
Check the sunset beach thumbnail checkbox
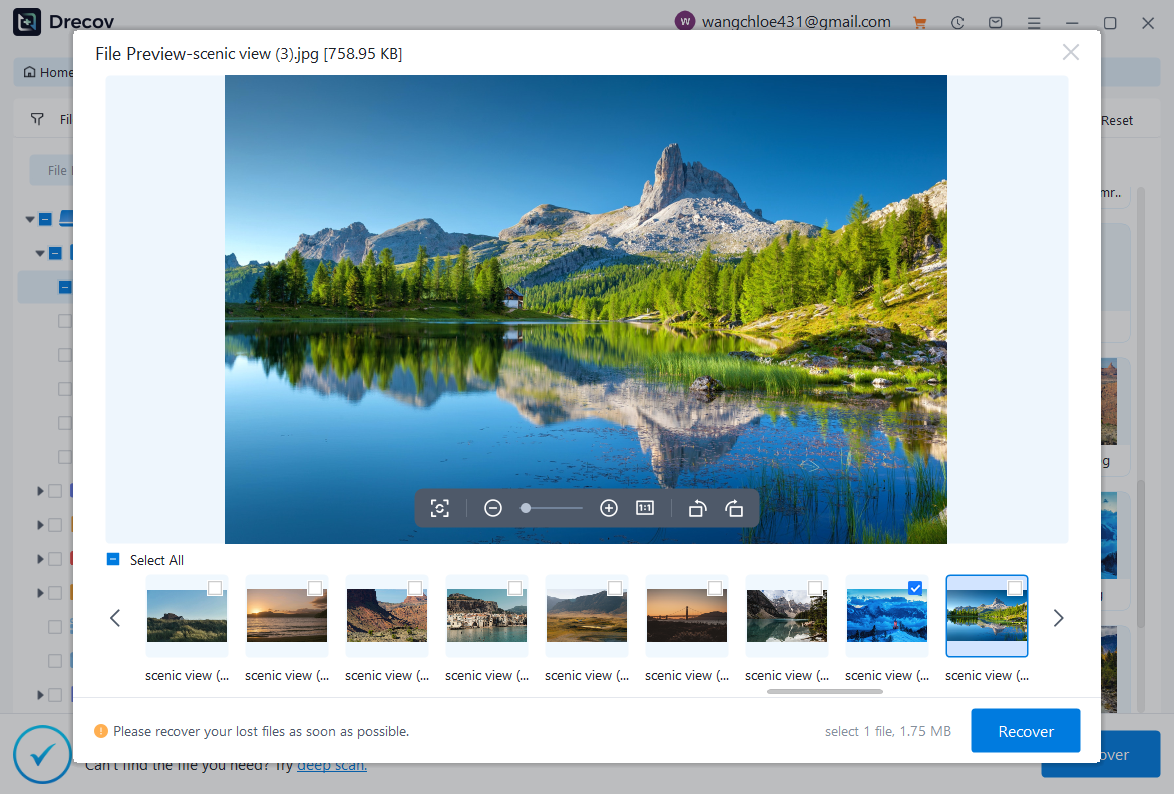tap(314, 588)
